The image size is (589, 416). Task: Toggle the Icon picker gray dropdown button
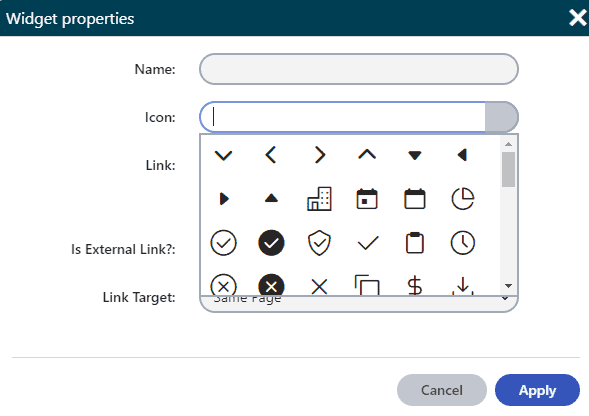pos(502,117)
